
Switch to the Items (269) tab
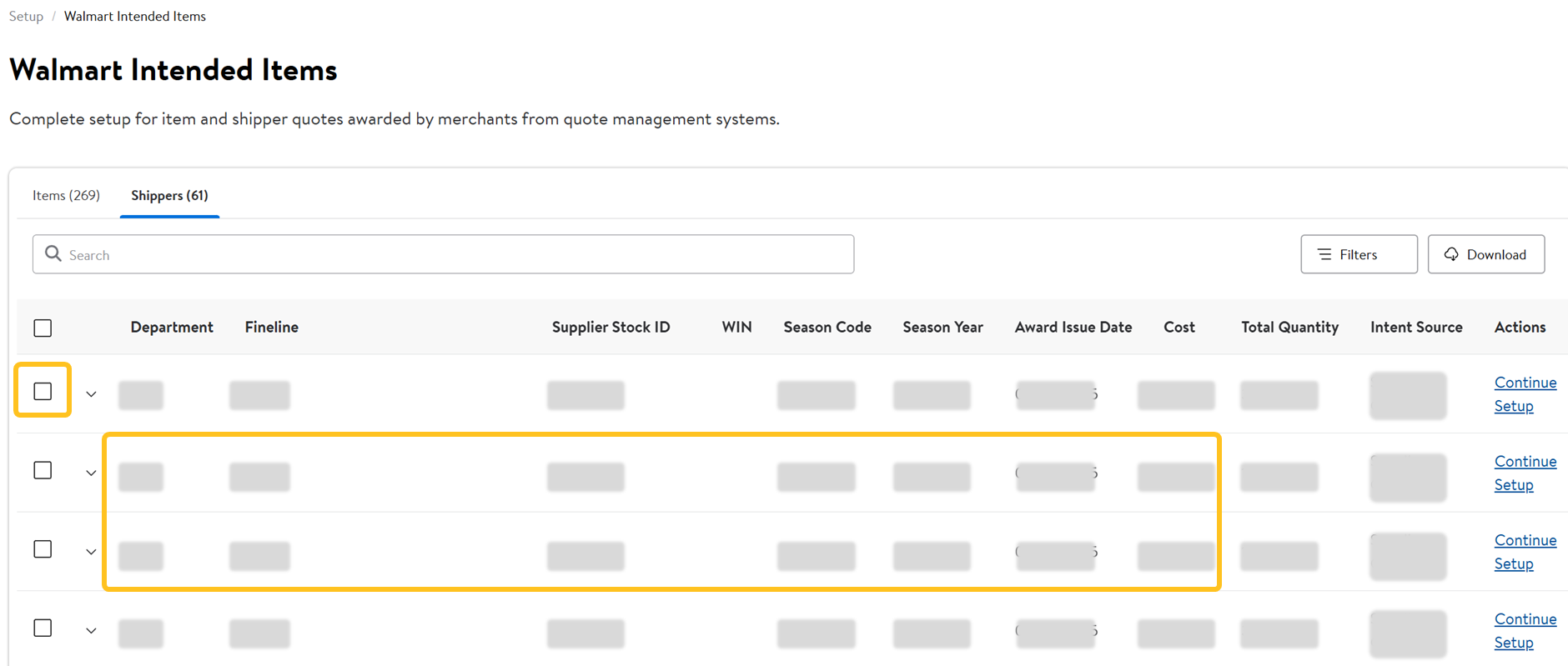(67, 195)
